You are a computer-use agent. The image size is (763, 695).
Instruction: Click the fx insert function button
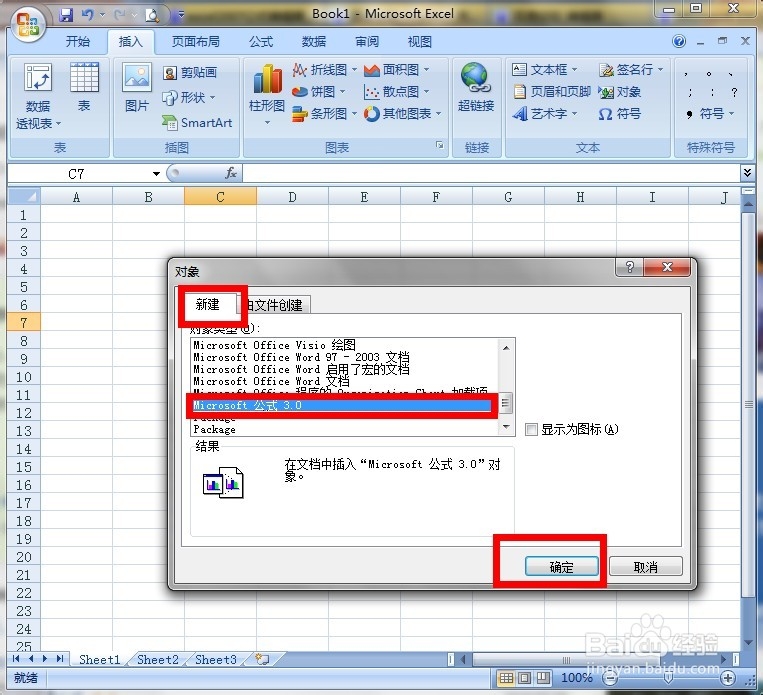231,173
